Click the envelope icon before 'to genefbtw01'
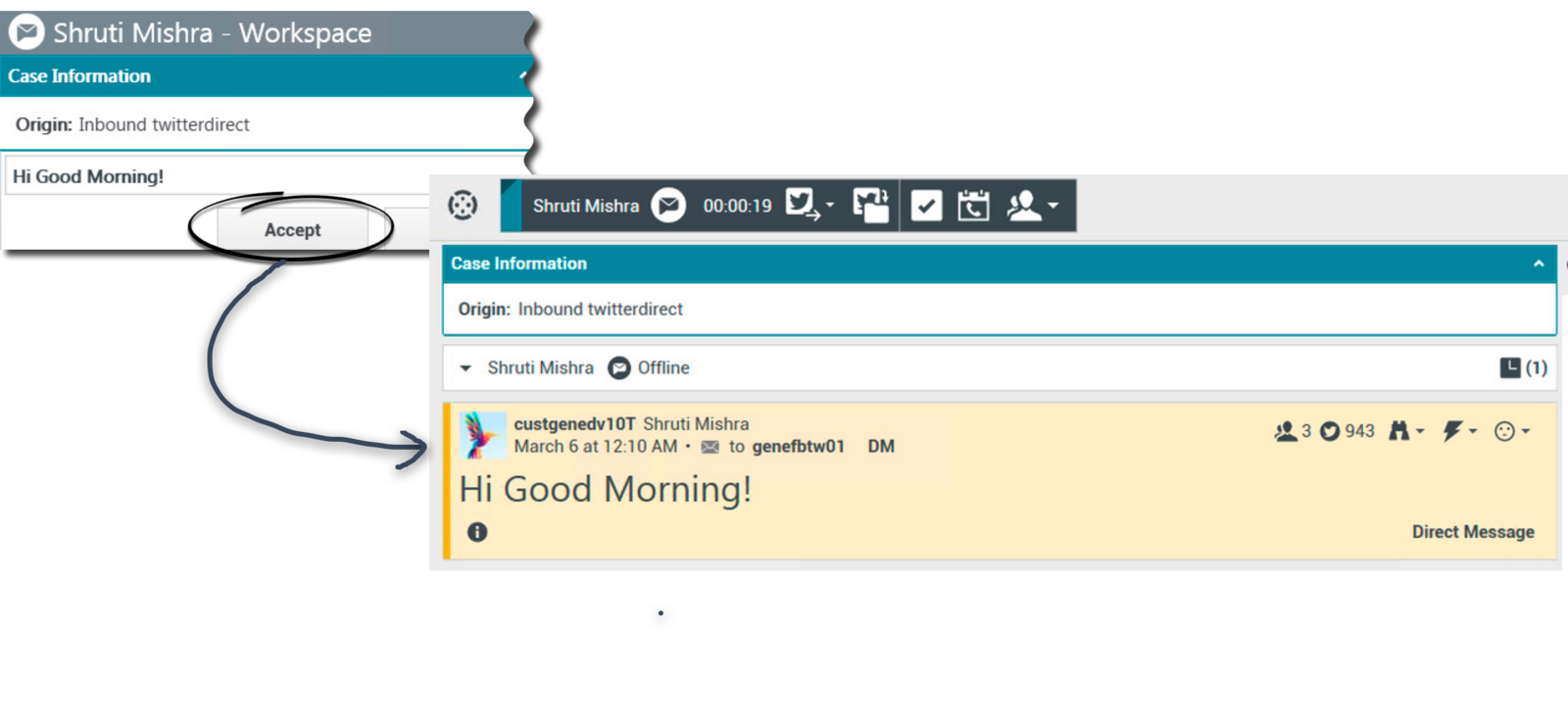 click(x=710, y=447)
